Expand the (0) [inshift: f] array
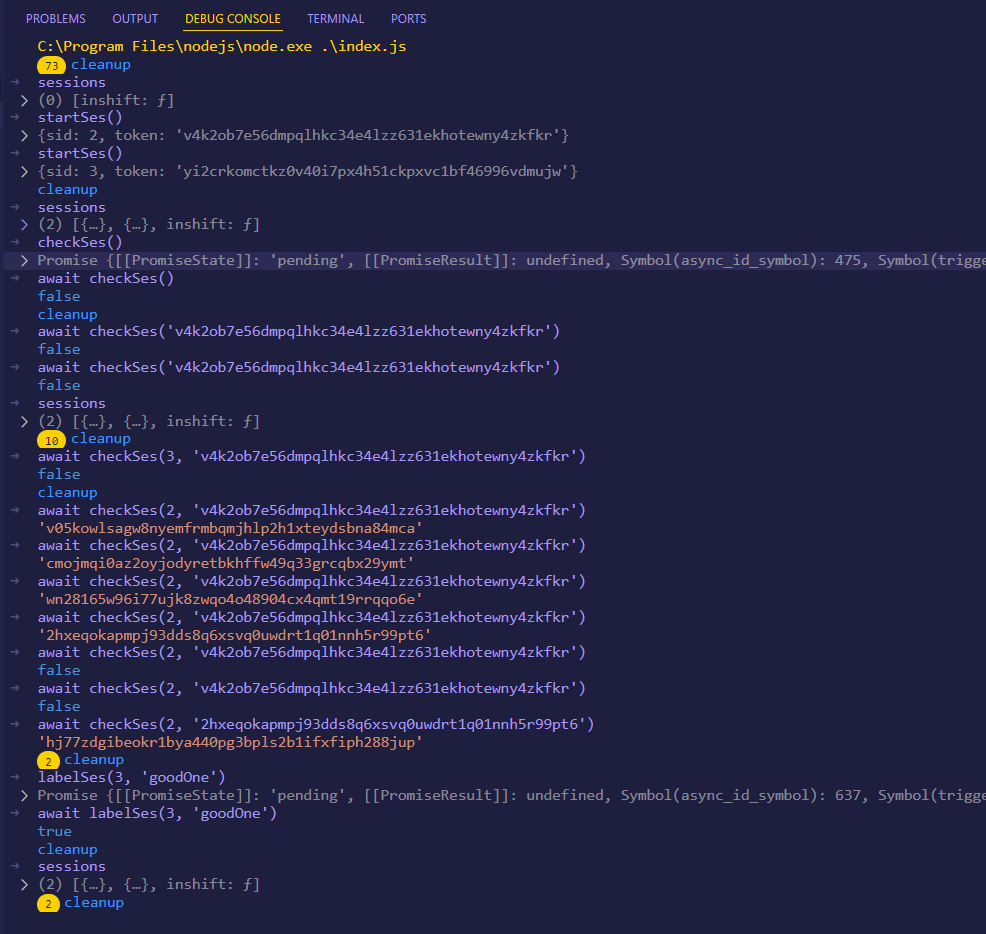 click(x=24, y=101)
